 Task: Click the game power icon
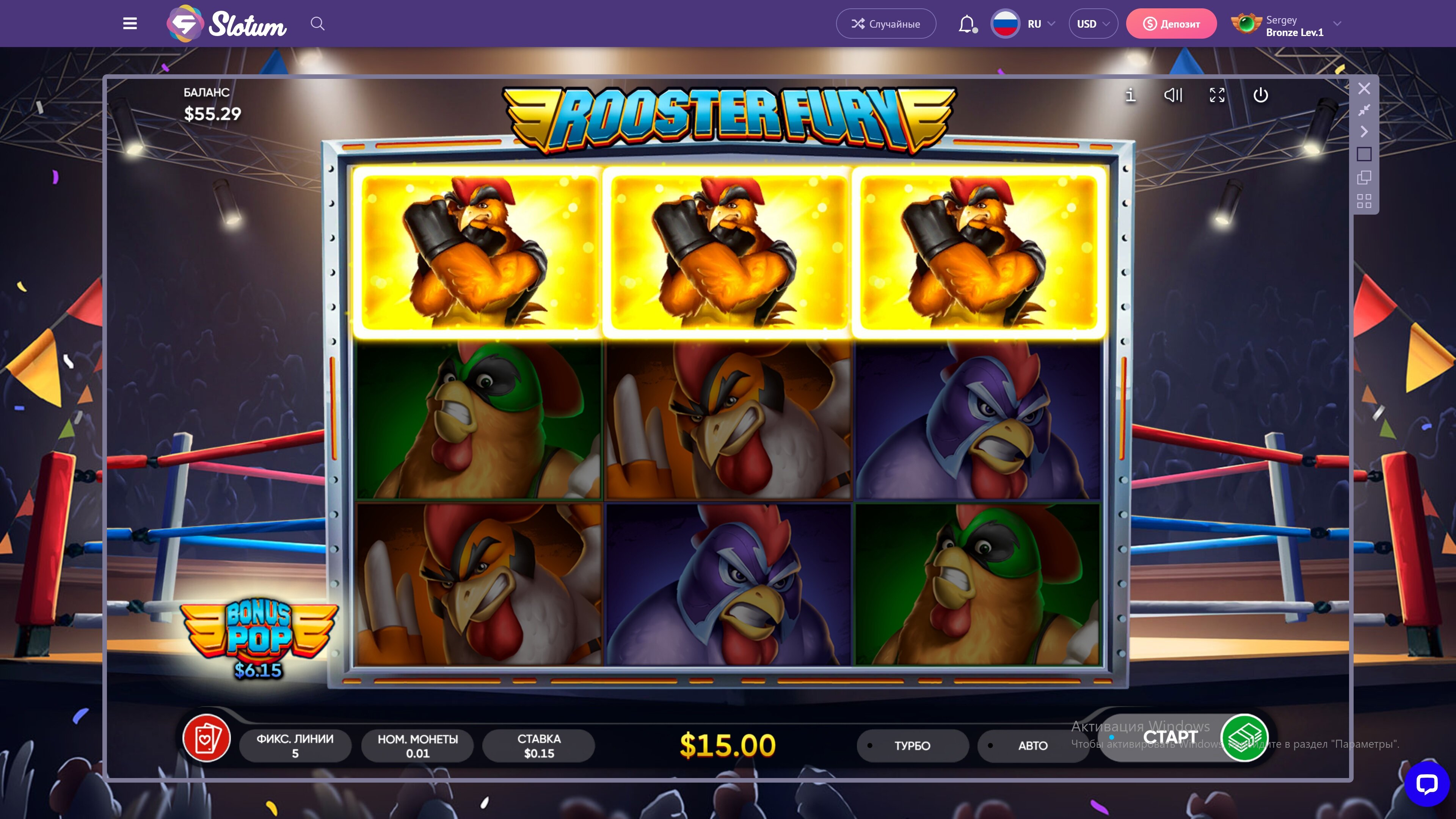click(x=1260, y=95)
